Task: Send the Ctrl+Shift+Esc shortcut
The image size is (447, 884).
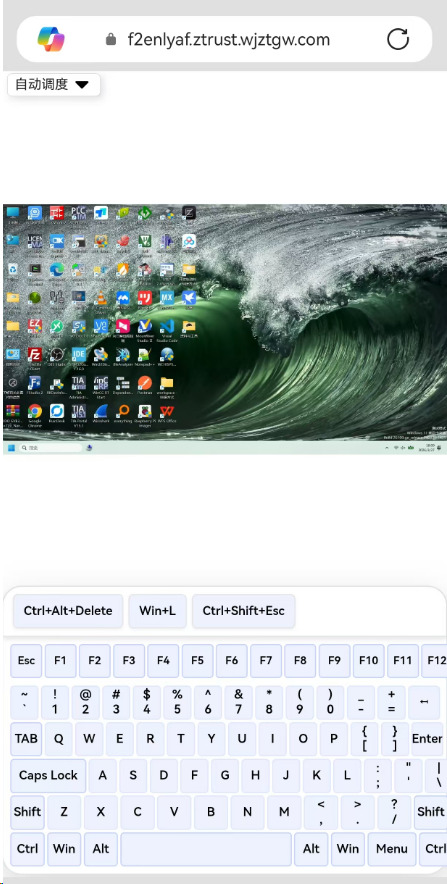Action: [244, 611]
